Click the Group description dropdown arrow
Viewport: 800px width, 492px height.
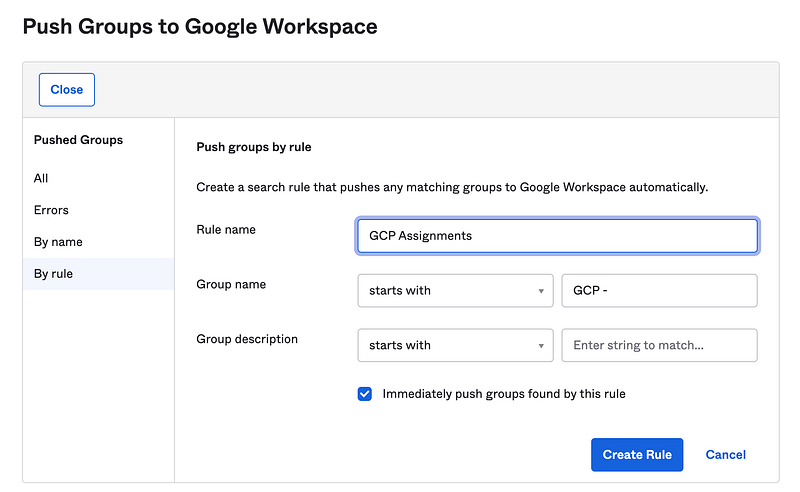tap(541, 345)
